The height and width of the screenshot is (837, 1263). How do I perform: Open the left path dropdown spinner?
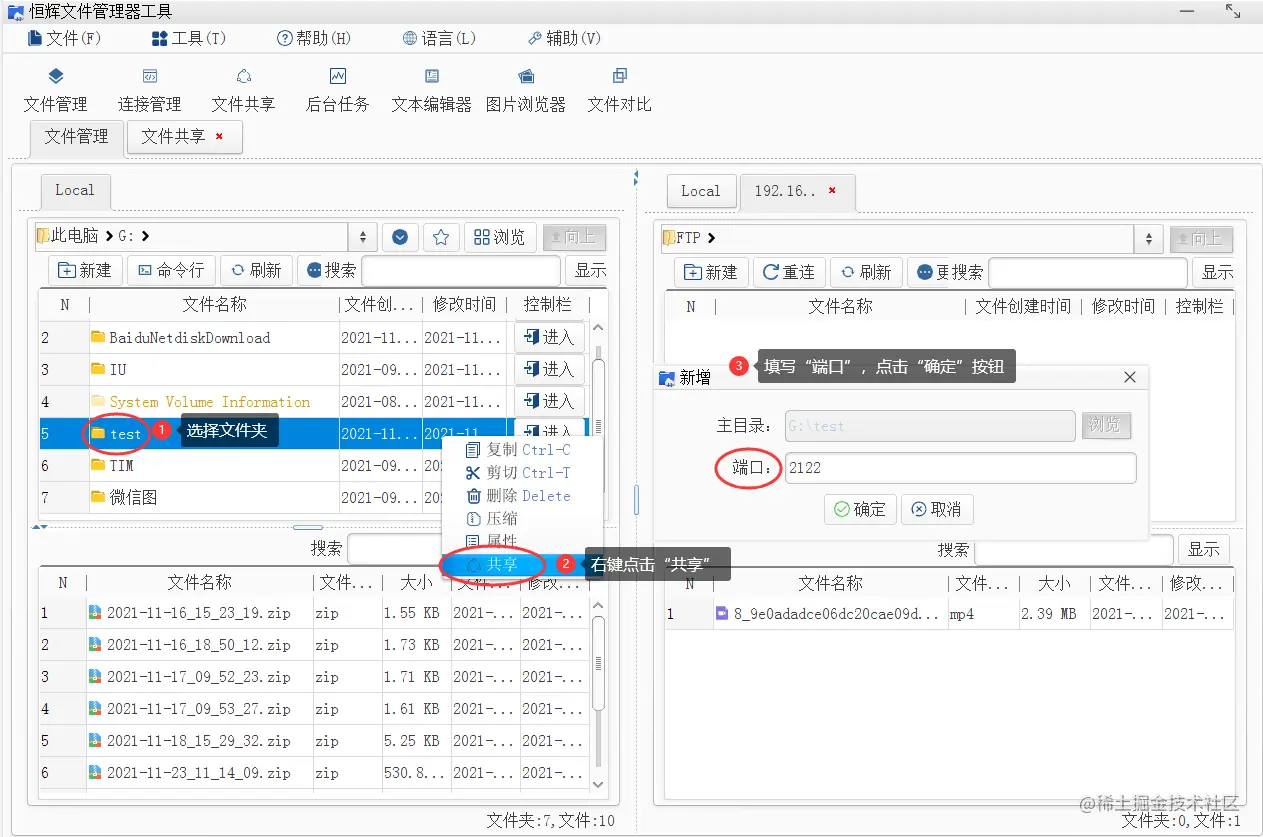tap(362, 237)
